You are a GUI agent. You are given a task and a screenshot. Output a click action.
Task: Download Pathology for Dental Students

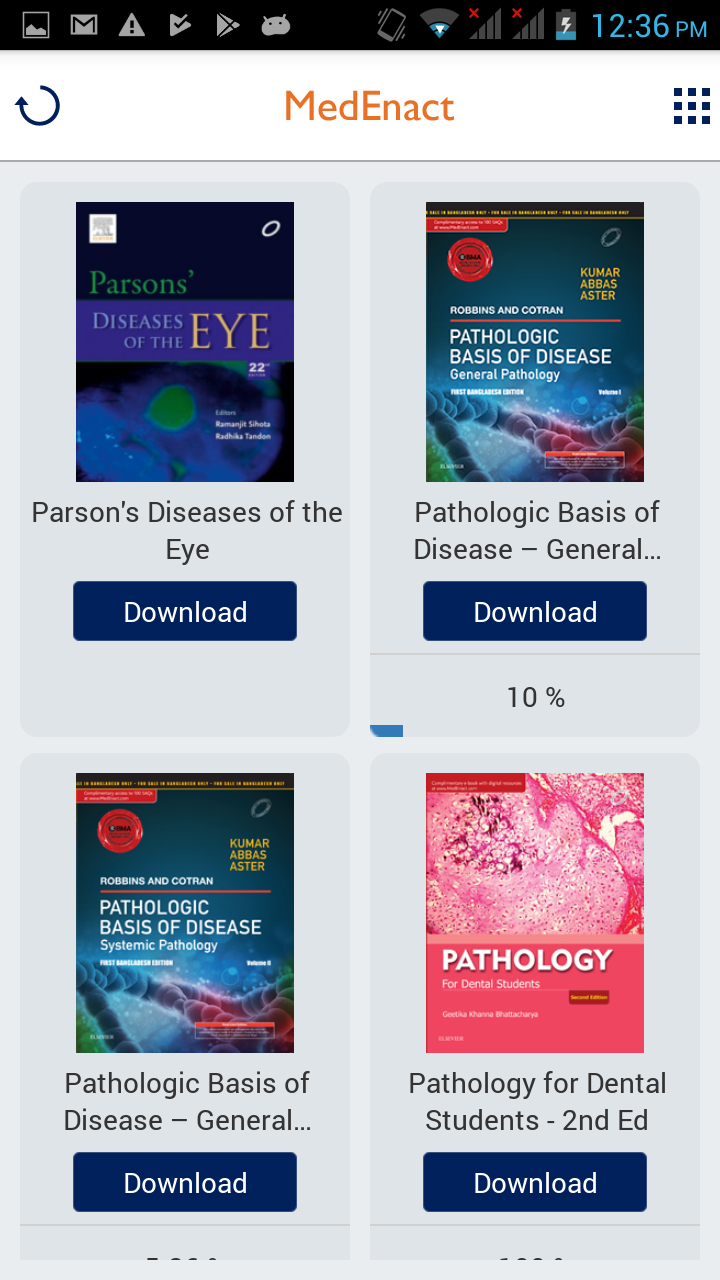click(x=535, y=1182)
